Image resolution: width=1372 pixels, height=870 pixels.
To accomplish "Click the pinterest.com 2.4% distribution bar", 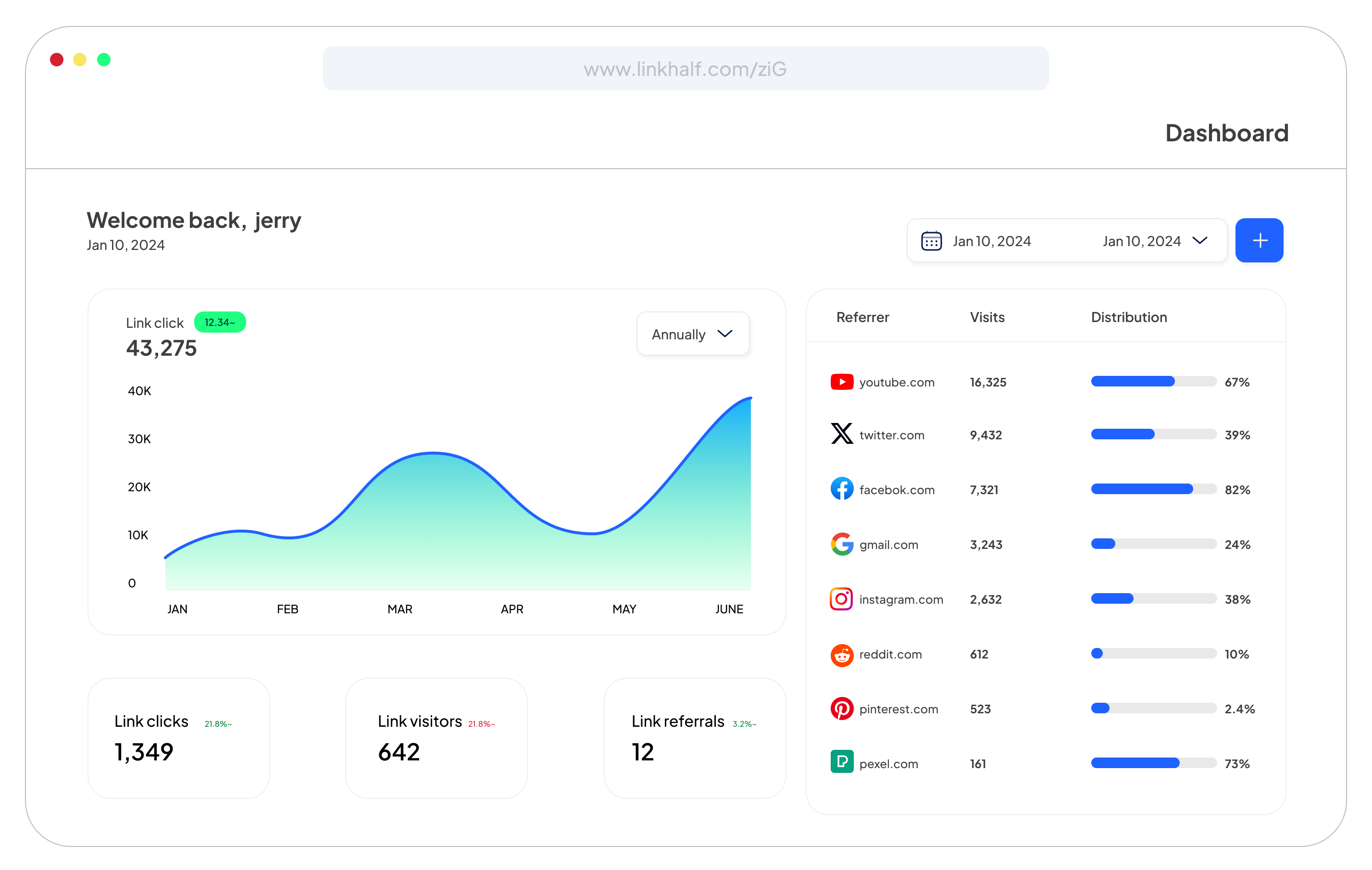I will point(1153,709).
